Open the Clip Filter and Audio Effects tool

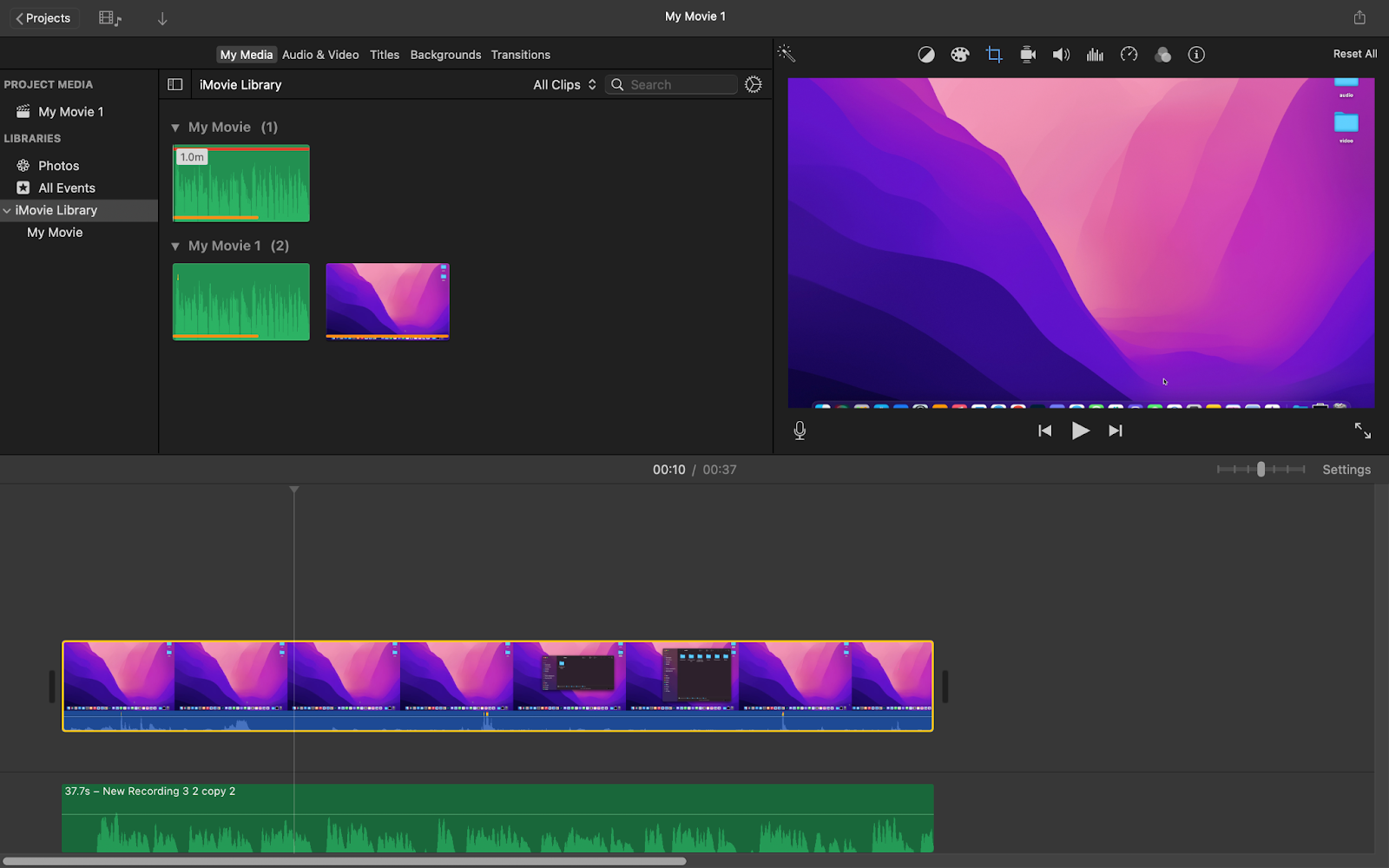coord(1162,55)
